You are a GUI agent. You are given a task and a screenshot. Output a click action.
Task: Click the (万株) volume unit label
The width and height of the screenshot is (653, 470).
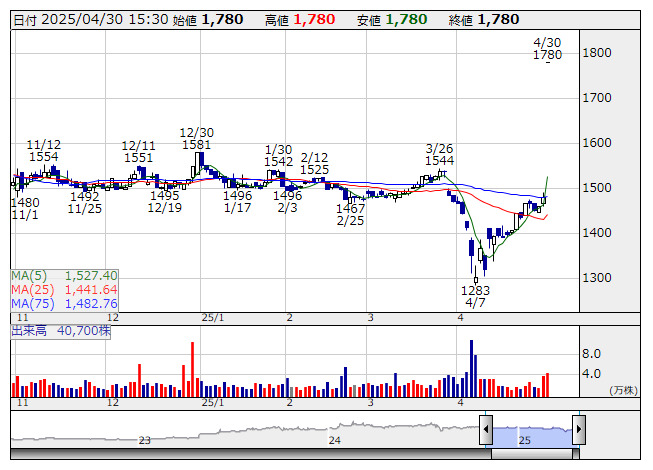(x=623, y=390)
